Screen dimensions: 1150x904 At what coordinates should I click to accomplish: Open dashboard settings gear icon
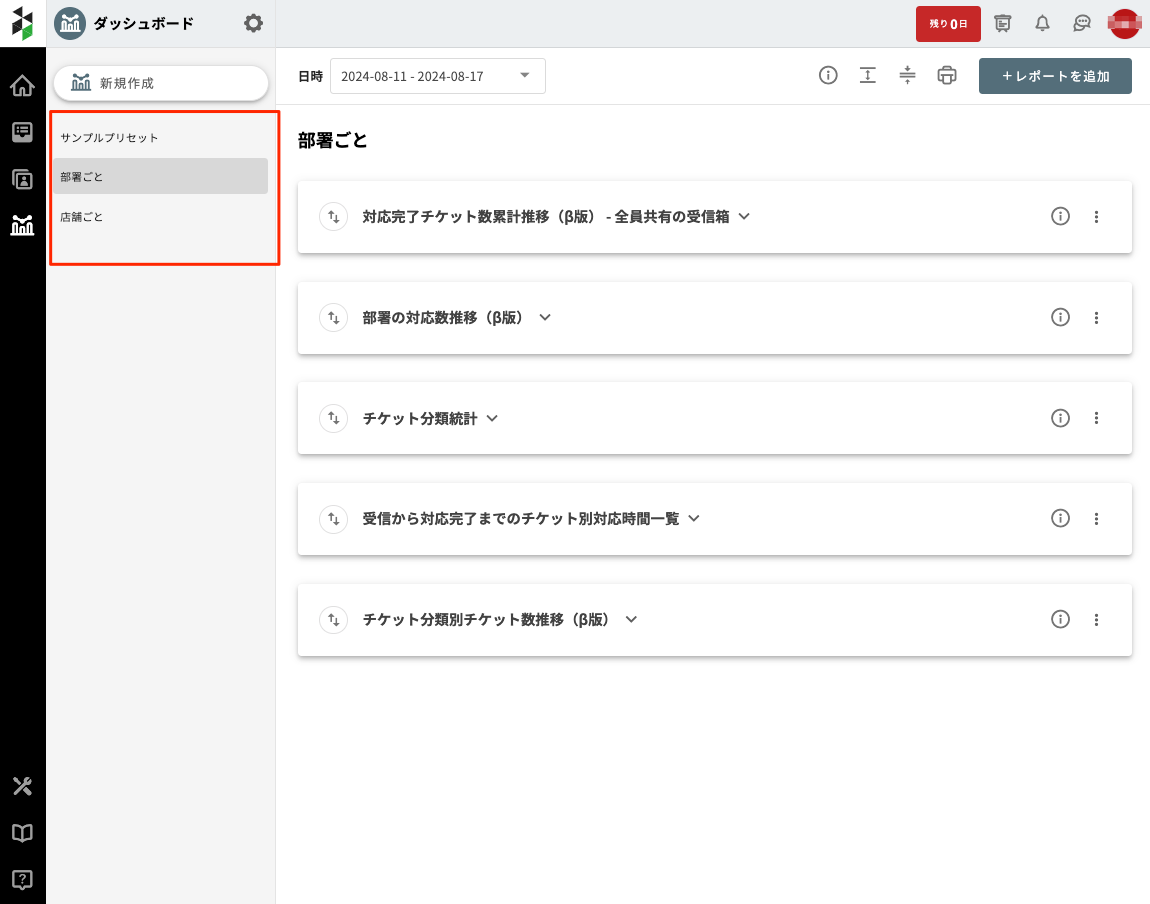point(254,23)
